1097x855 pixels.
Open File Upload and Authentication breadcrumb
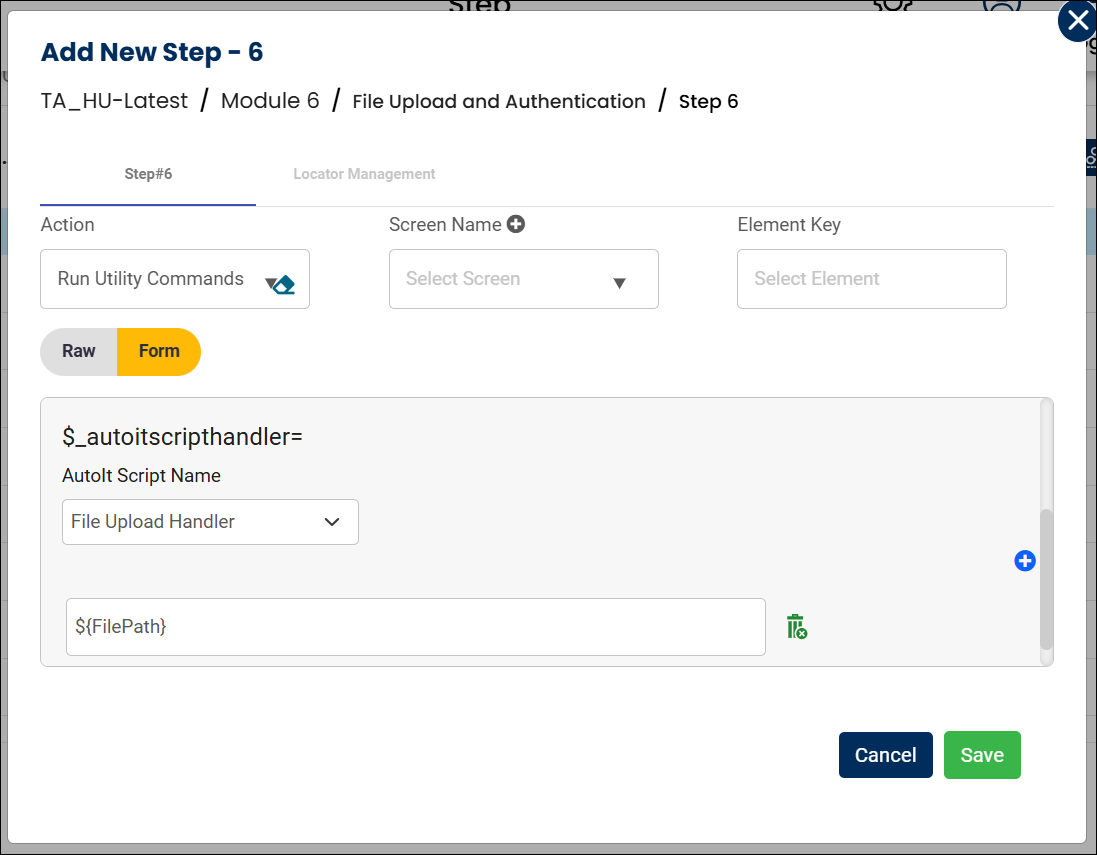(x=499, y=101)
